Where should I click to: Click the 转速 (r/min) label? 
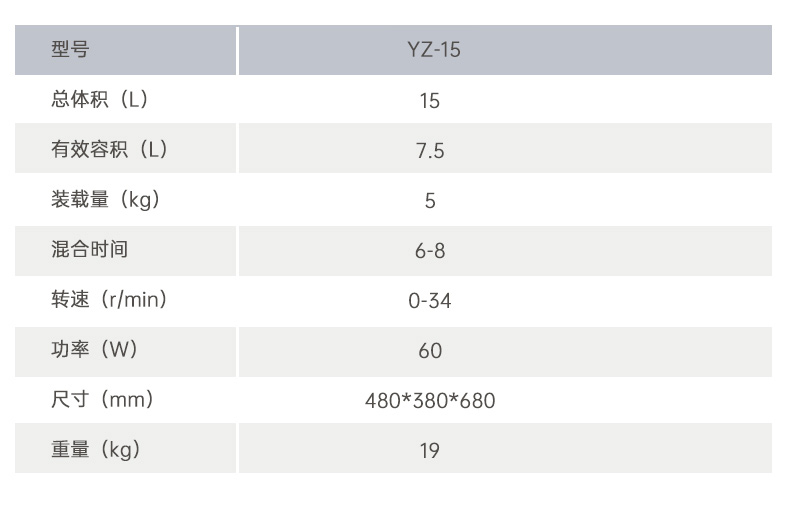[x=109, y=299]
